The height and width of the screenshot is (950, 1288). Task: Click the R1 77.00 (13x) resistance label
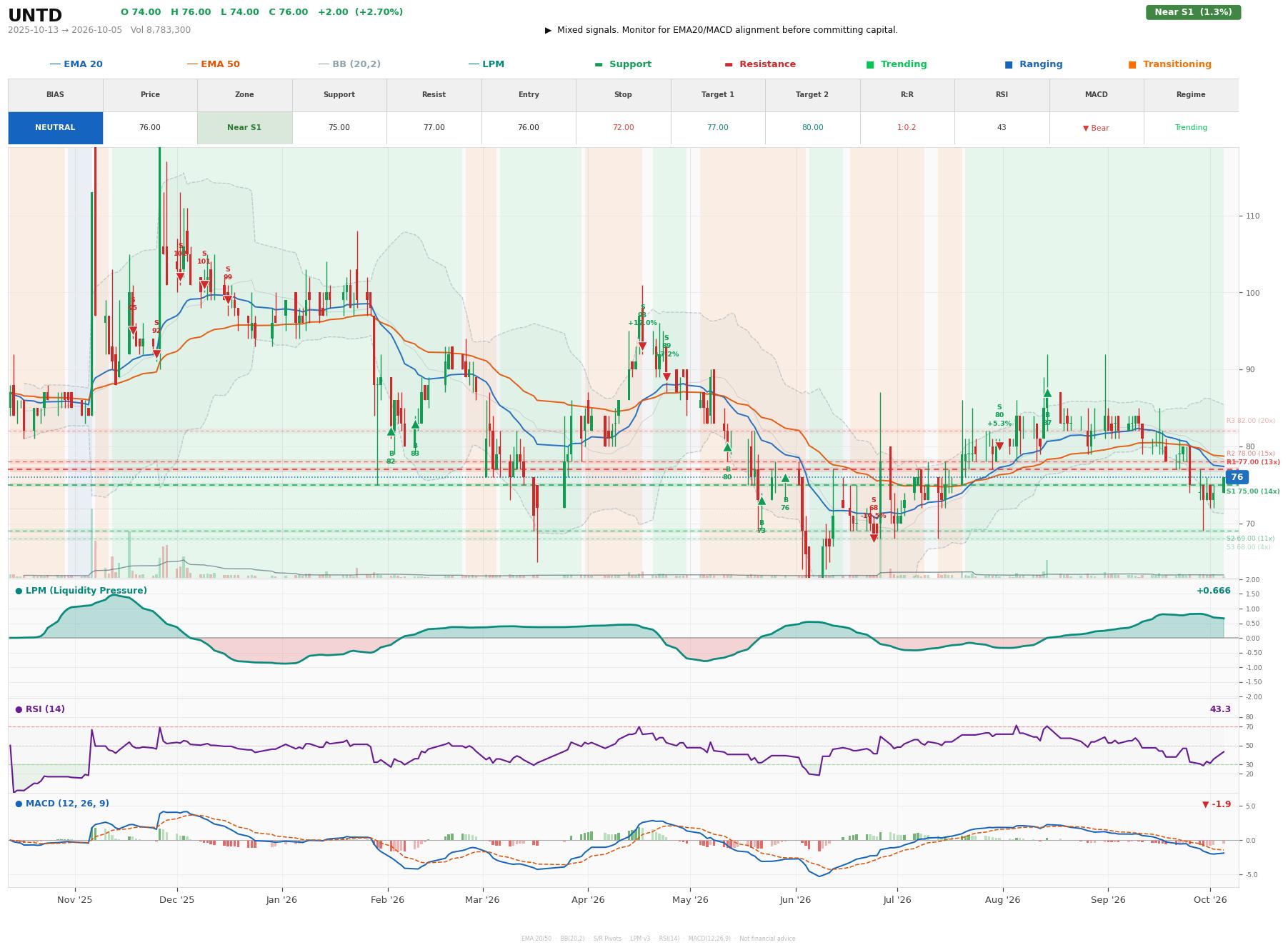(x=1253, y=462)
